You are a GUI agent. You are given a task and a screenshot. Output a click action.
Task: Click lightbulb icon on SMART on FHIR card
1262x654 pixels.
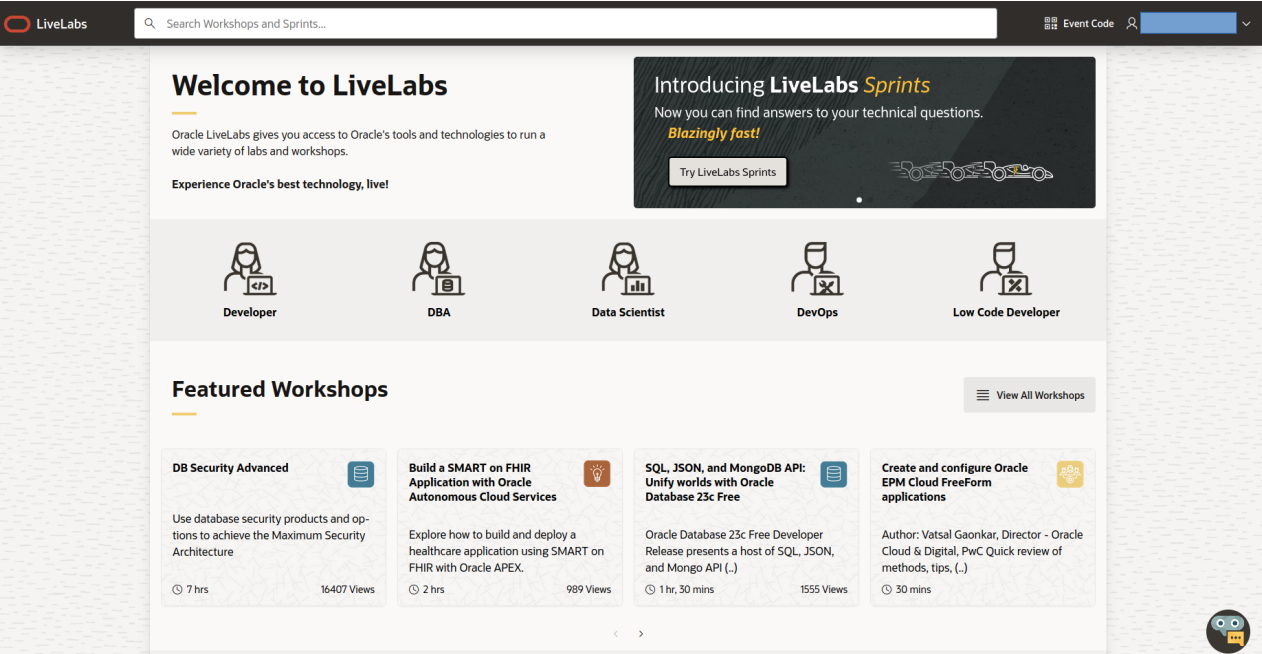coord(597,474)
